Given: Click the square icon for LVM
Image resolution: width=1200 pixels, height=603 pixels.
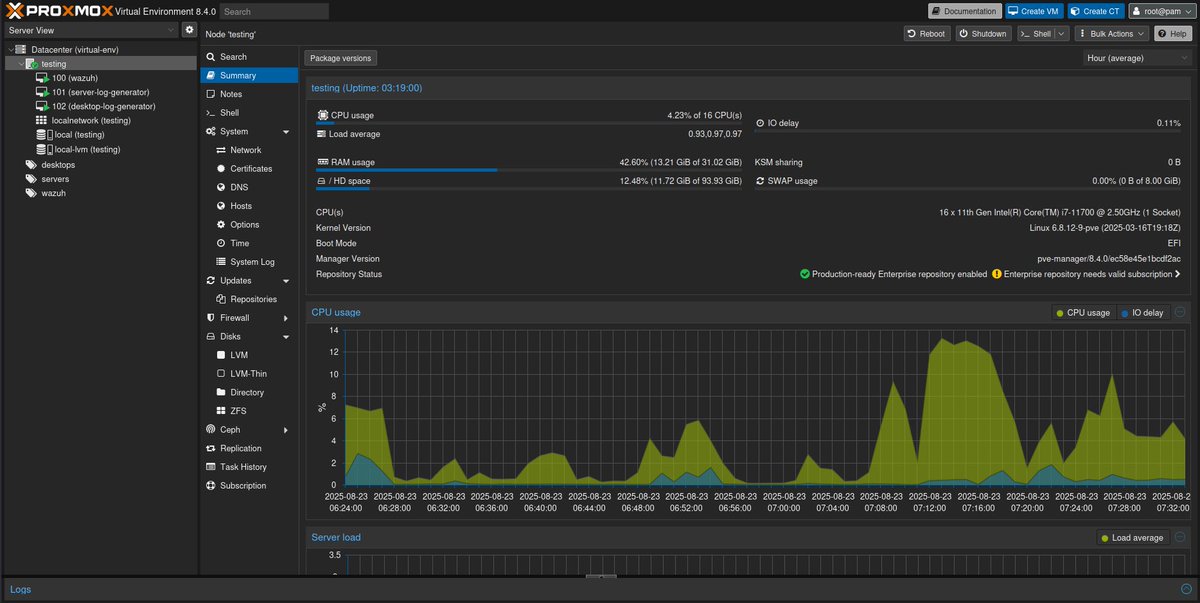Looking at the screenshot, I should tap(221, 355).
